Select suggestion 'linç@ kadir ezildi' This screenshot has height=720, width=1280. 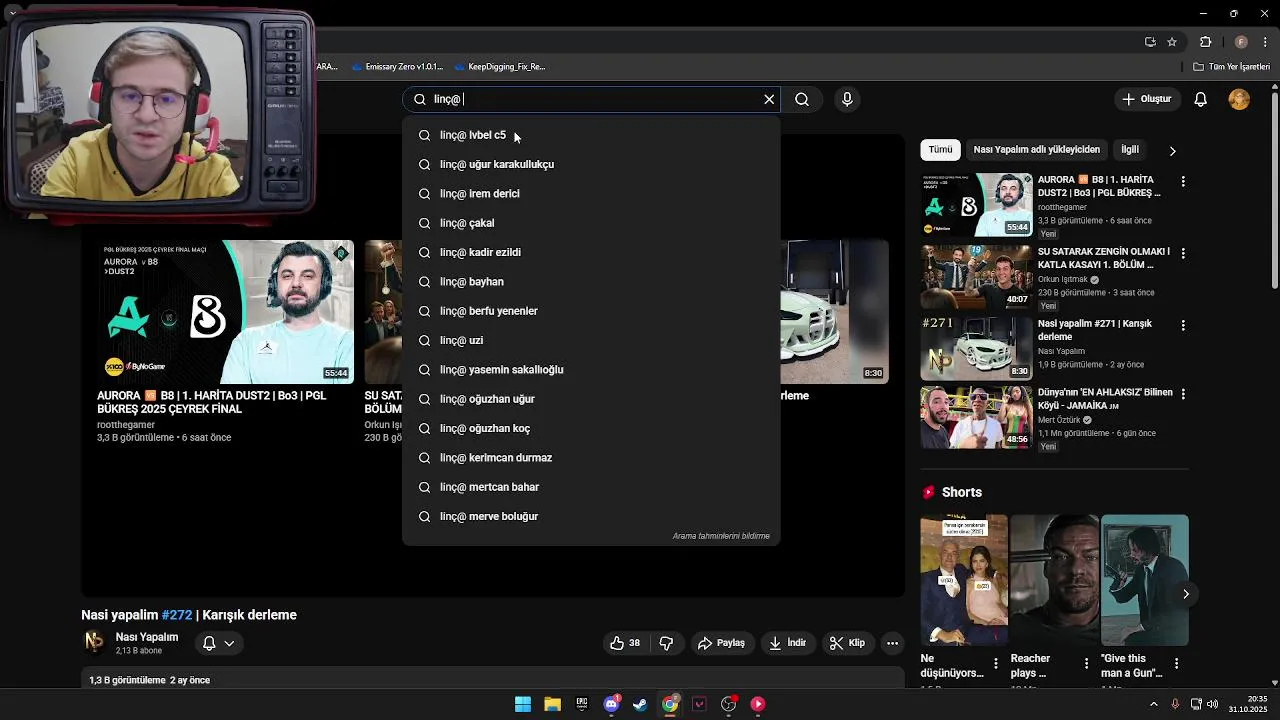[x=591, y=252]
